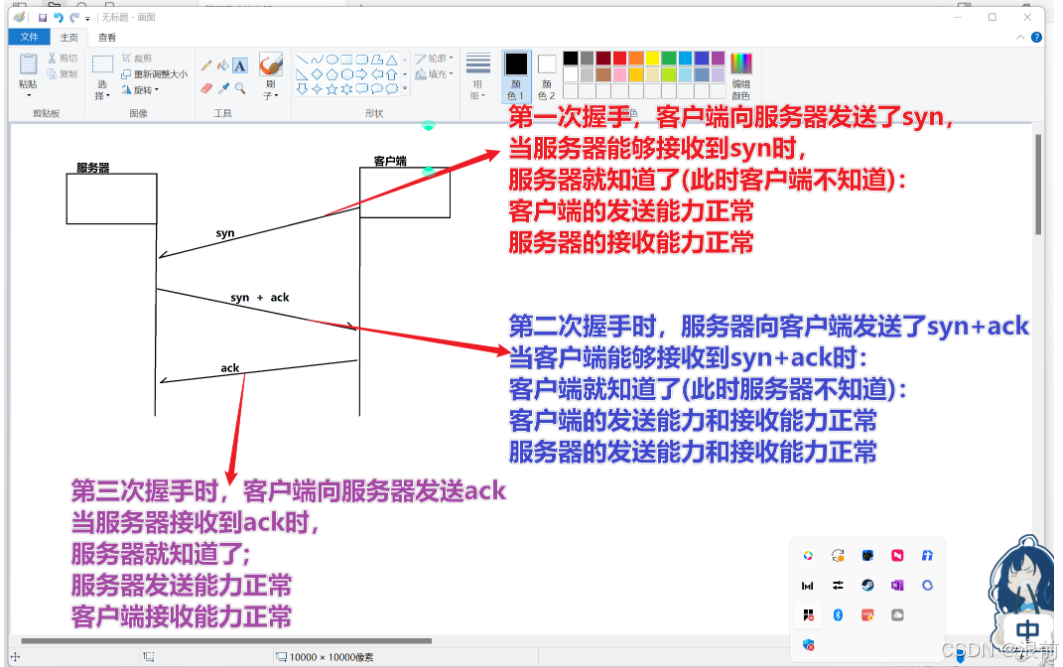The image size is (1063, 667).
Task: Open the Paste (粘贴) dropdown arrow
Action: [28, 96]
